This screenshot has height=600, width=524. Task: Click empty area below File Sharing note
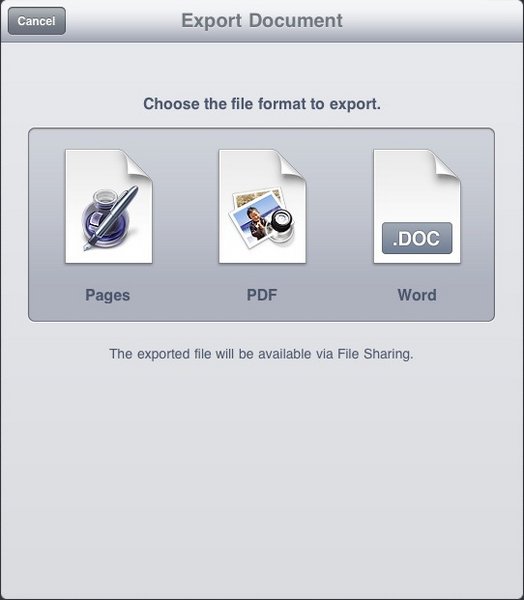(x=262, y=478)
